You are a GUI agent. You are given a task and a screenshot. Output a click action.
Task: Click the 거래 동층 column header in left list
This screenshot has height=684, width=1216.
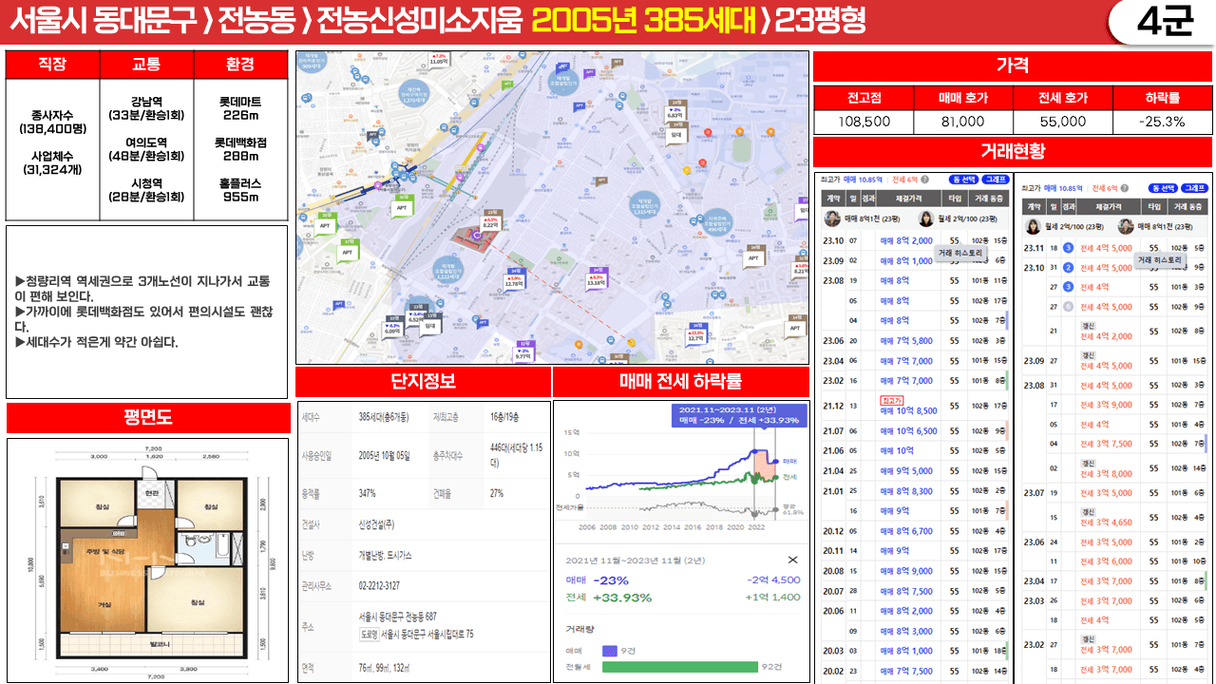(991, 198)
